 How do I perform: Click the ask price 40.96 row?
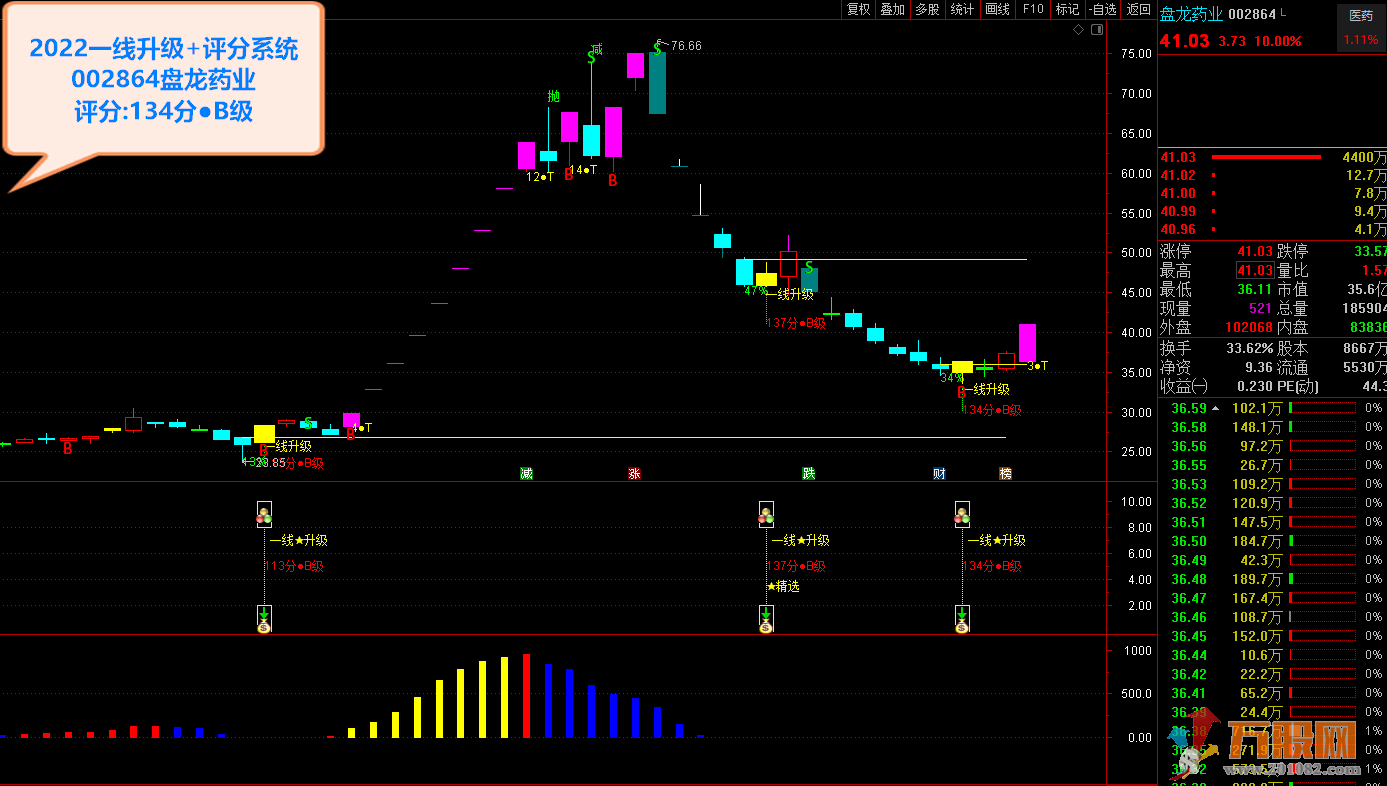point(1272,229)
